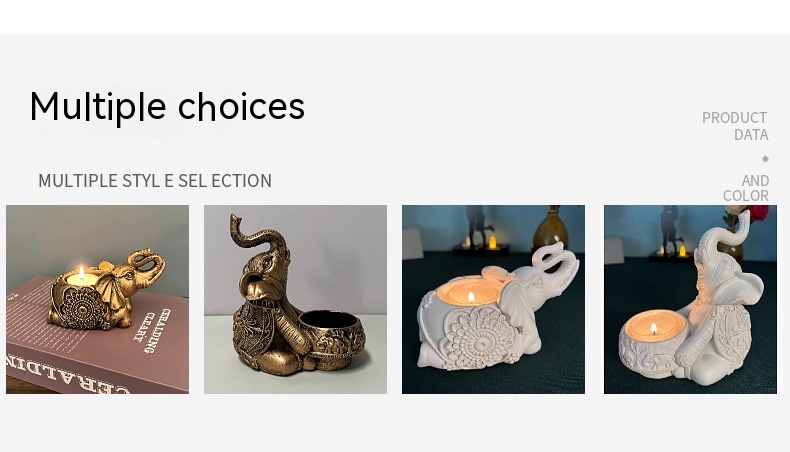Click the yellow vase behind white lying elephant

click(550, 230)
